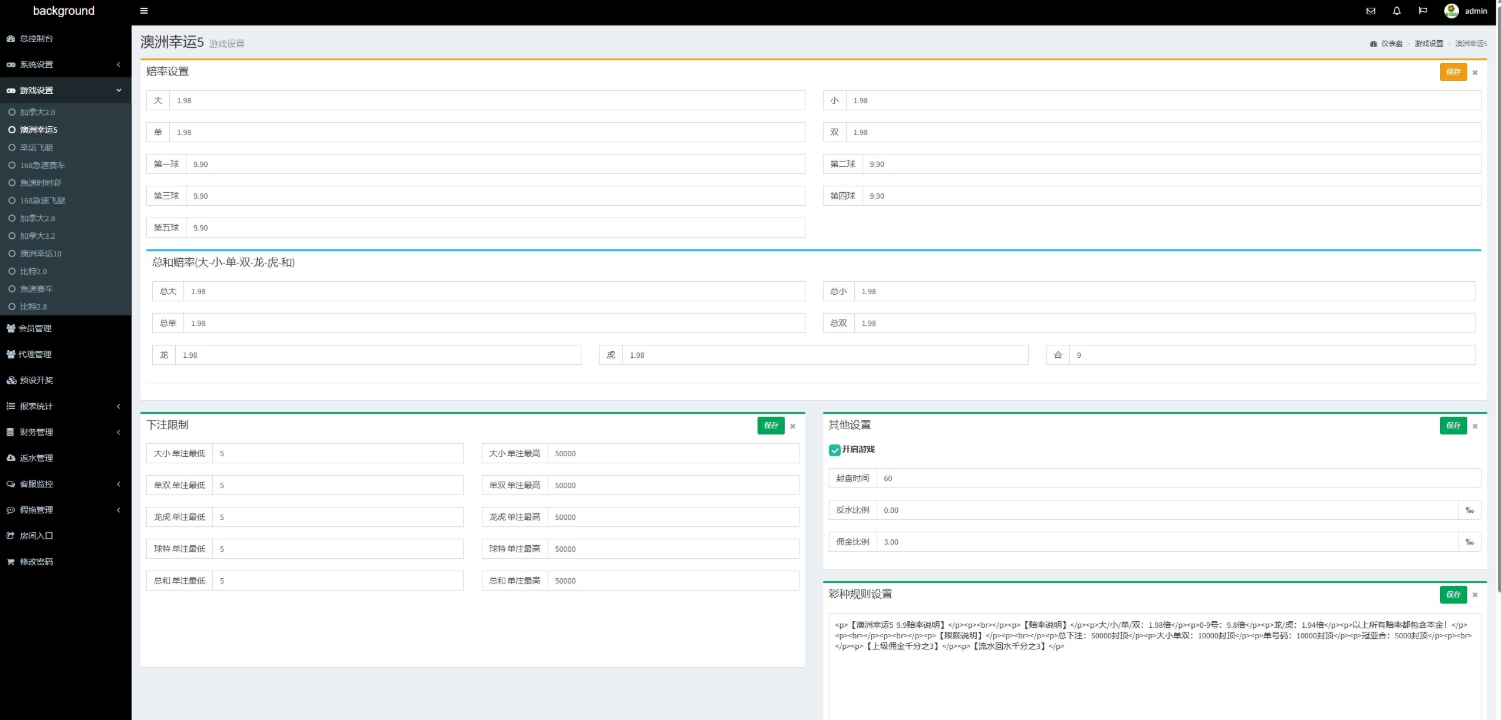The height and width of the screenshot is (720, 1501).
Task: Close the 下注限制 panel with X icon
Action: coord(793,426)
